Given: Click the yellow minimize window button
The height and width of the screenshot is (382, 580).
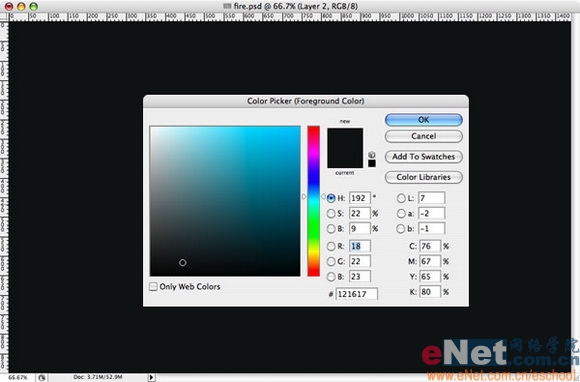Looking at the screenshot, I should [21, 6].
